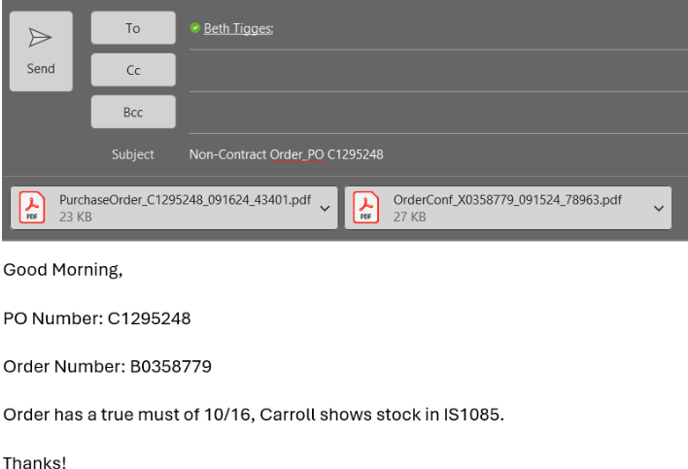Open the To recipients picker

click(133, 28)
